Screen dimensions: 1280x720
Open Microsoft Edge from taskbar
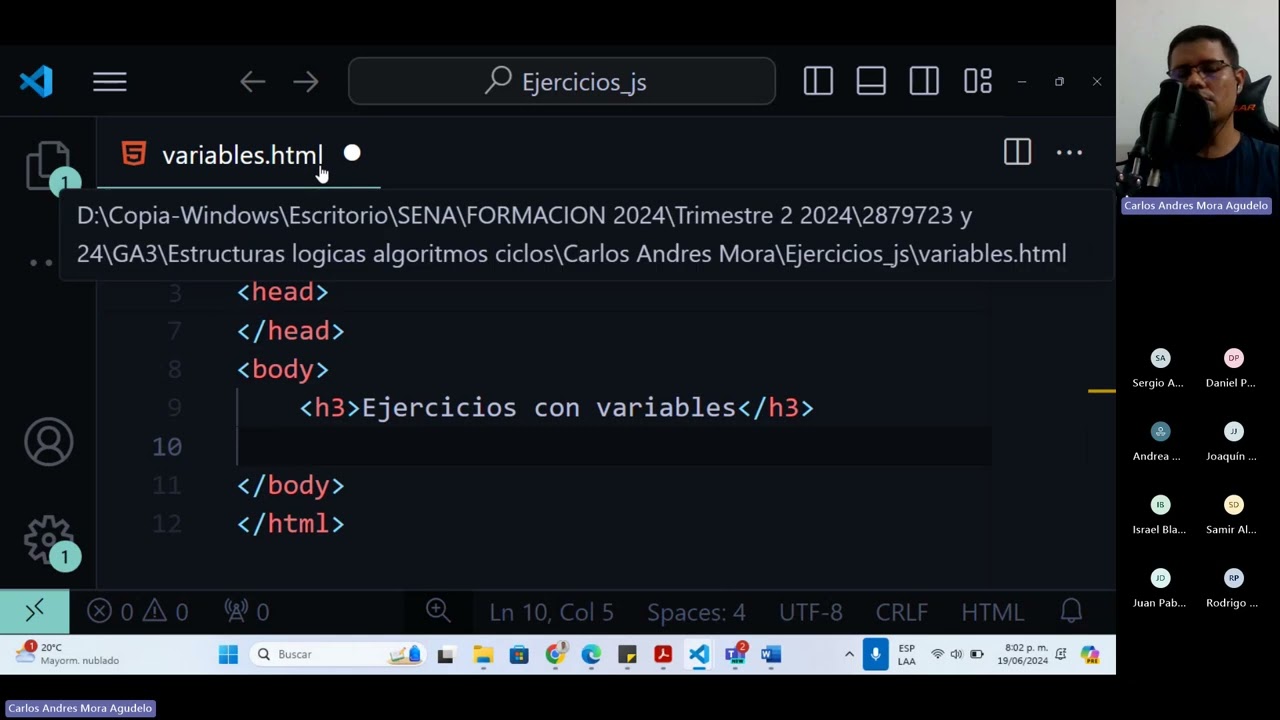(x=591, y=655)
